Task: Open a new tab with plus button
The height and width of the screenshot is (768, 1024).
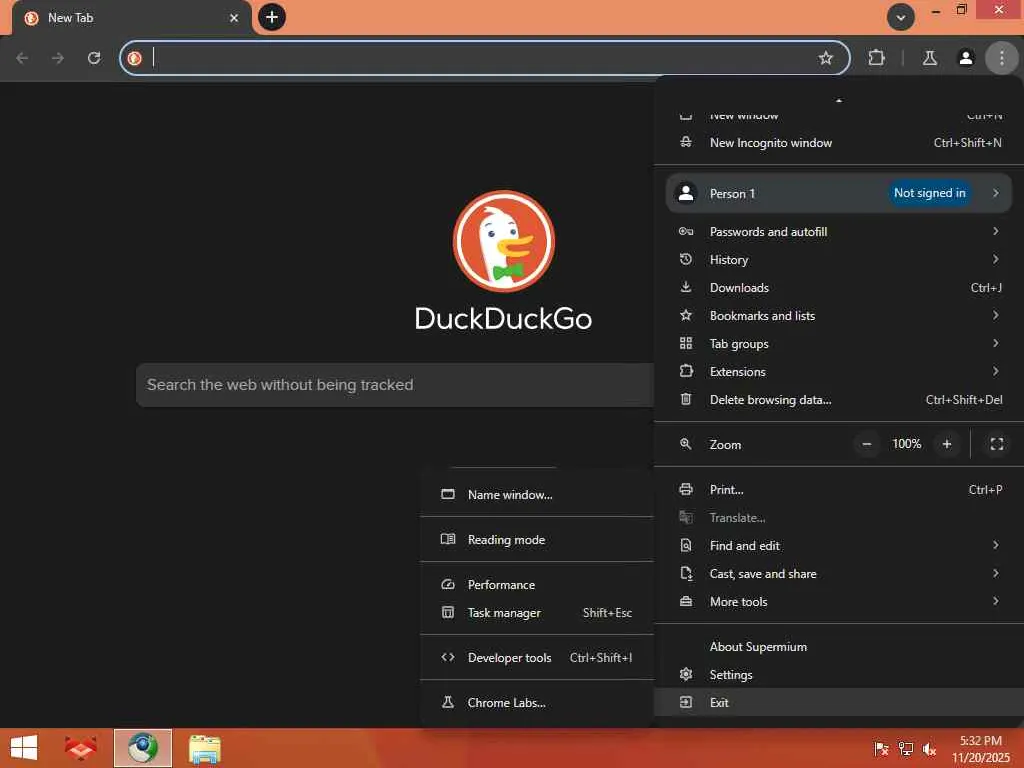Action: pos(272,17)
